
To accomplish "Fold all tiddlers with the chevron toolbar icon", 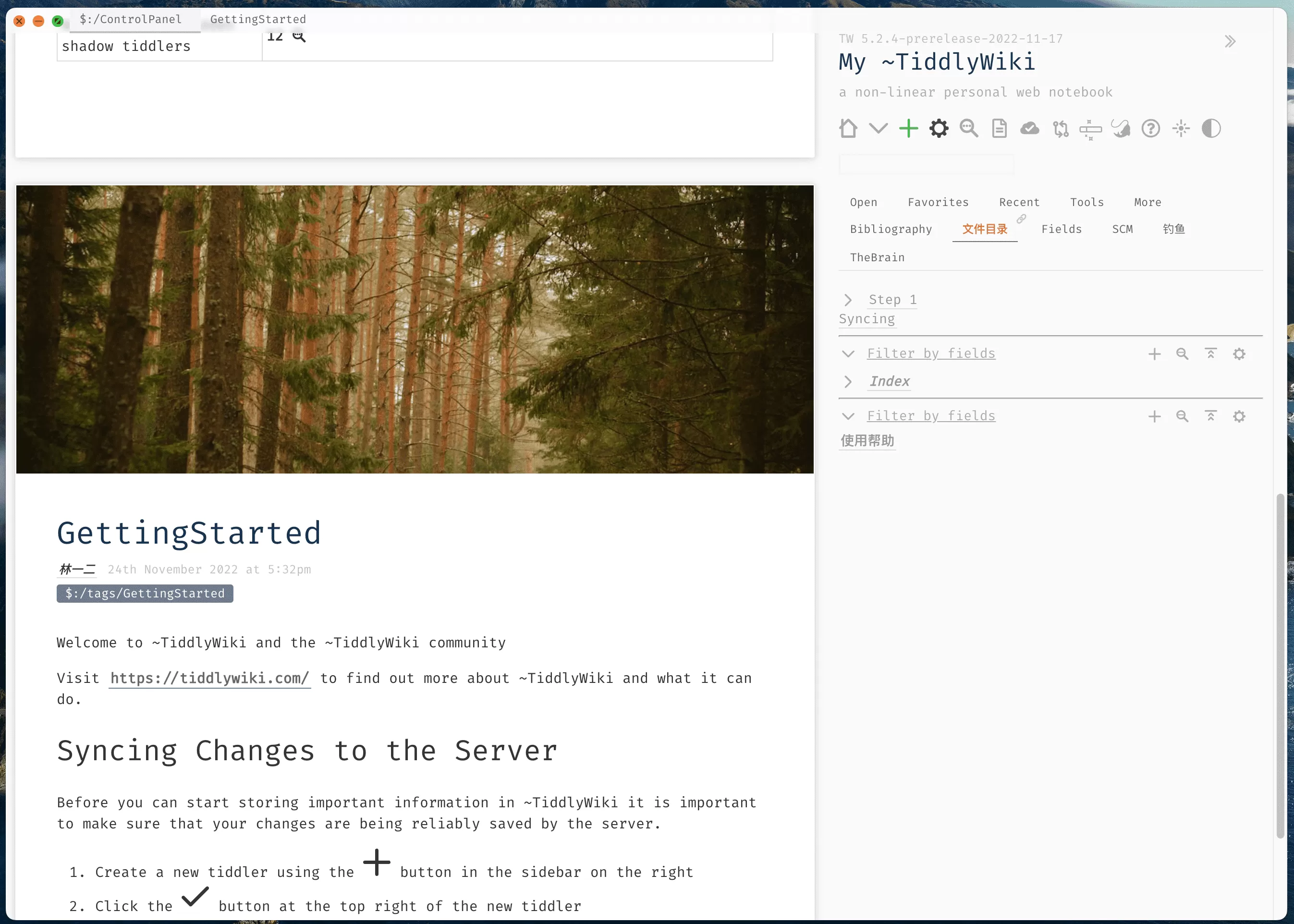I will tap(878, 129).
